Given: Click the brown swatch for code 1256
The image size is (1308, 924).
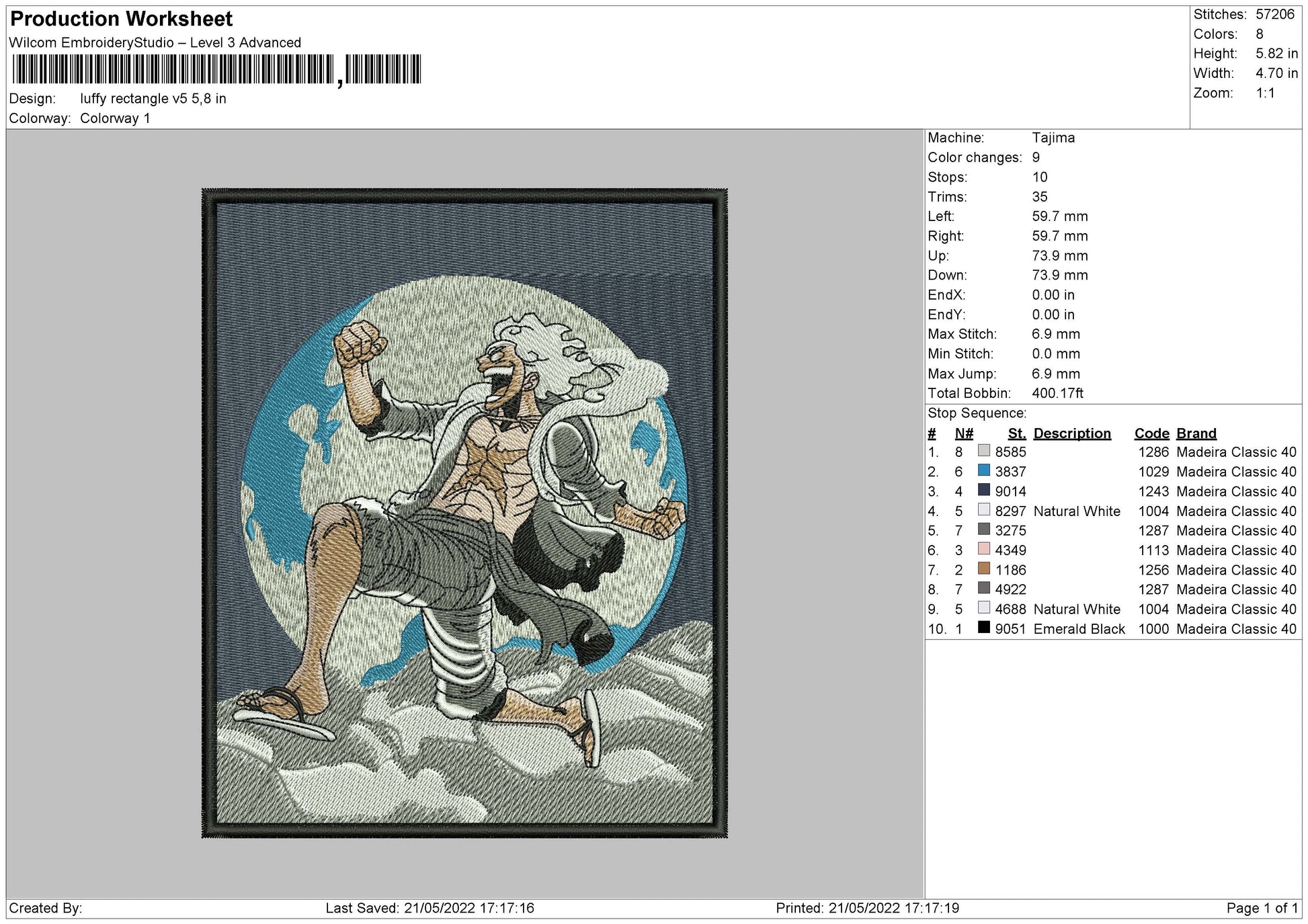Looking at the screenshot, I should pos(984,569).
